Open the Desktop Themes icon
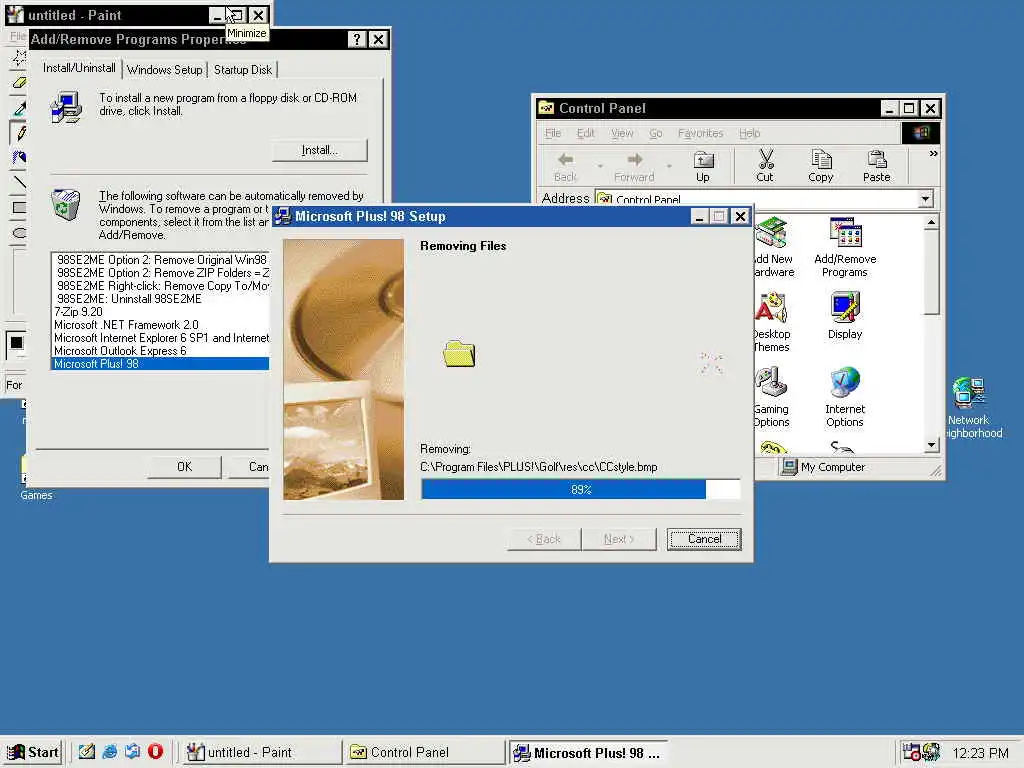1024x768 pixels. 772,323
